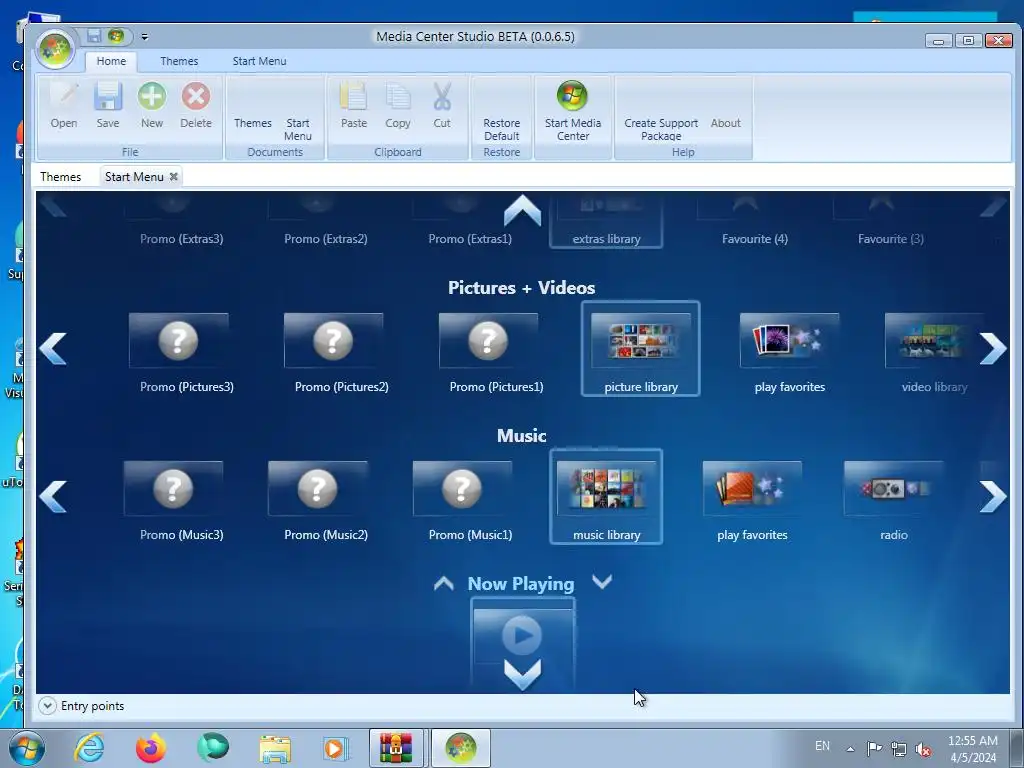Switch to the Themes ribbon tab

[179, 61]
